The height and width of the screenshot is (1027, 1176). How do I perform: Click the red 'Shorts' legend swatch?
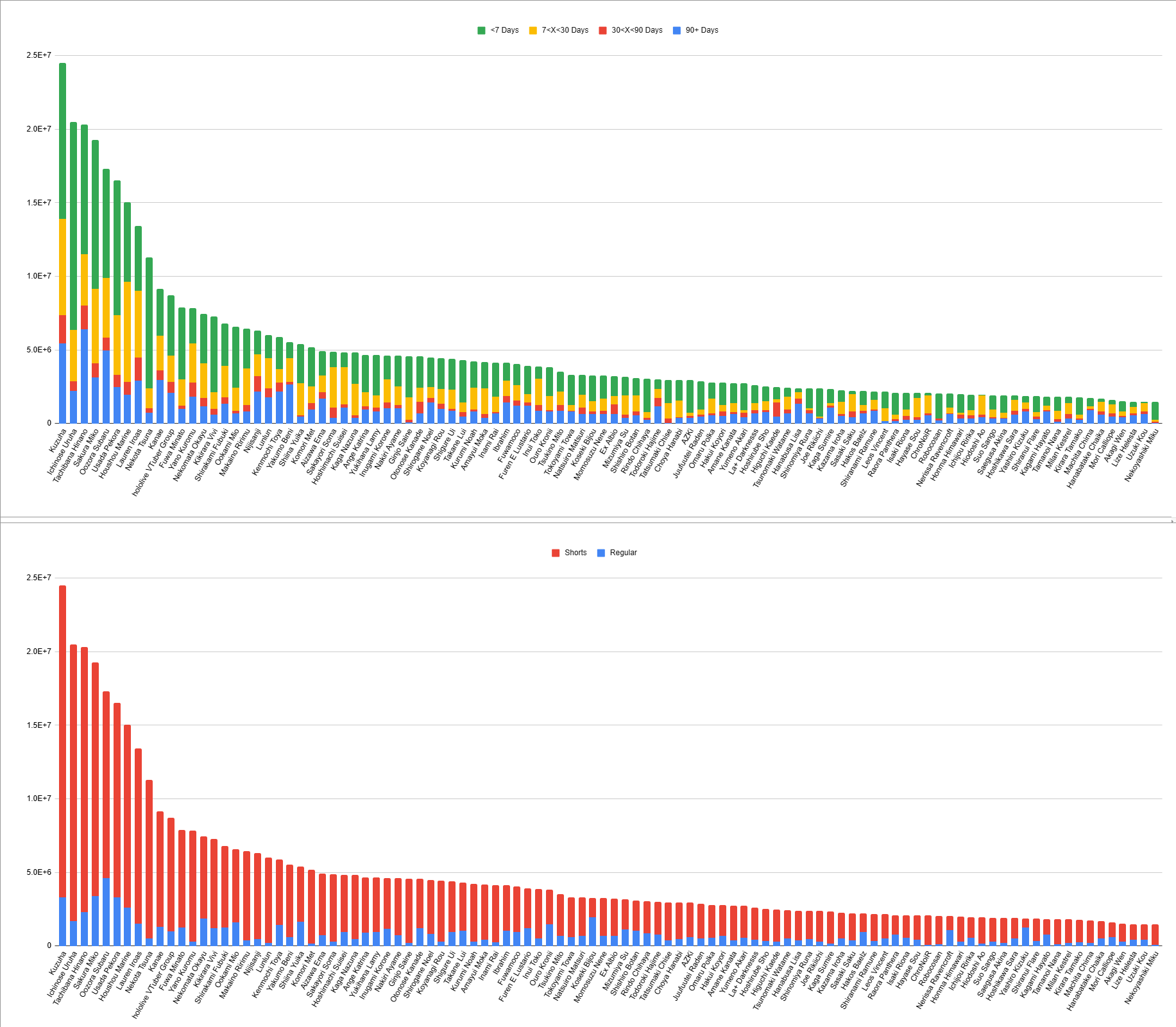(x=556, y=553)
